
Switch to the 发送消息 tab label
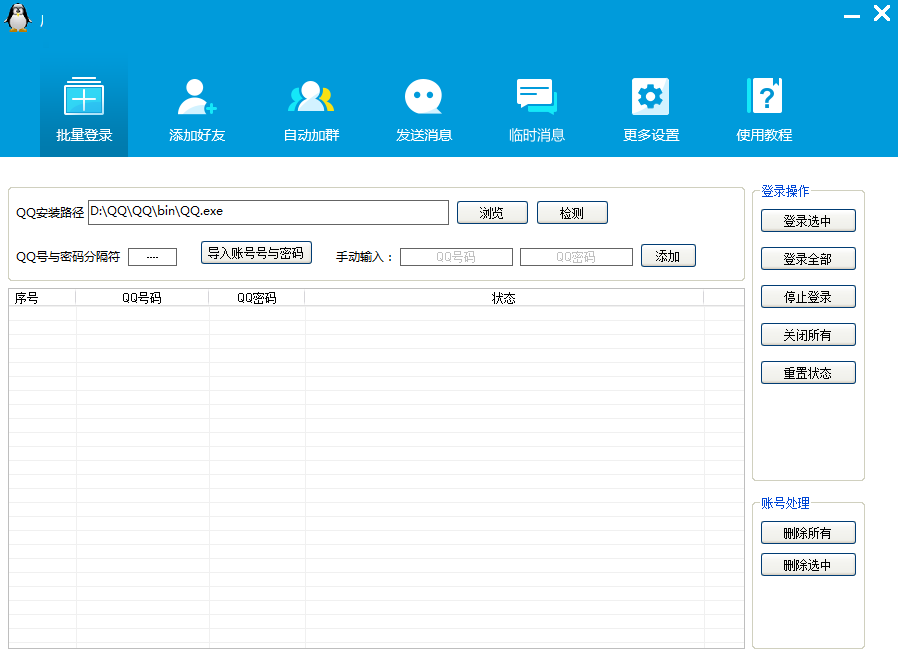[424, 135]
